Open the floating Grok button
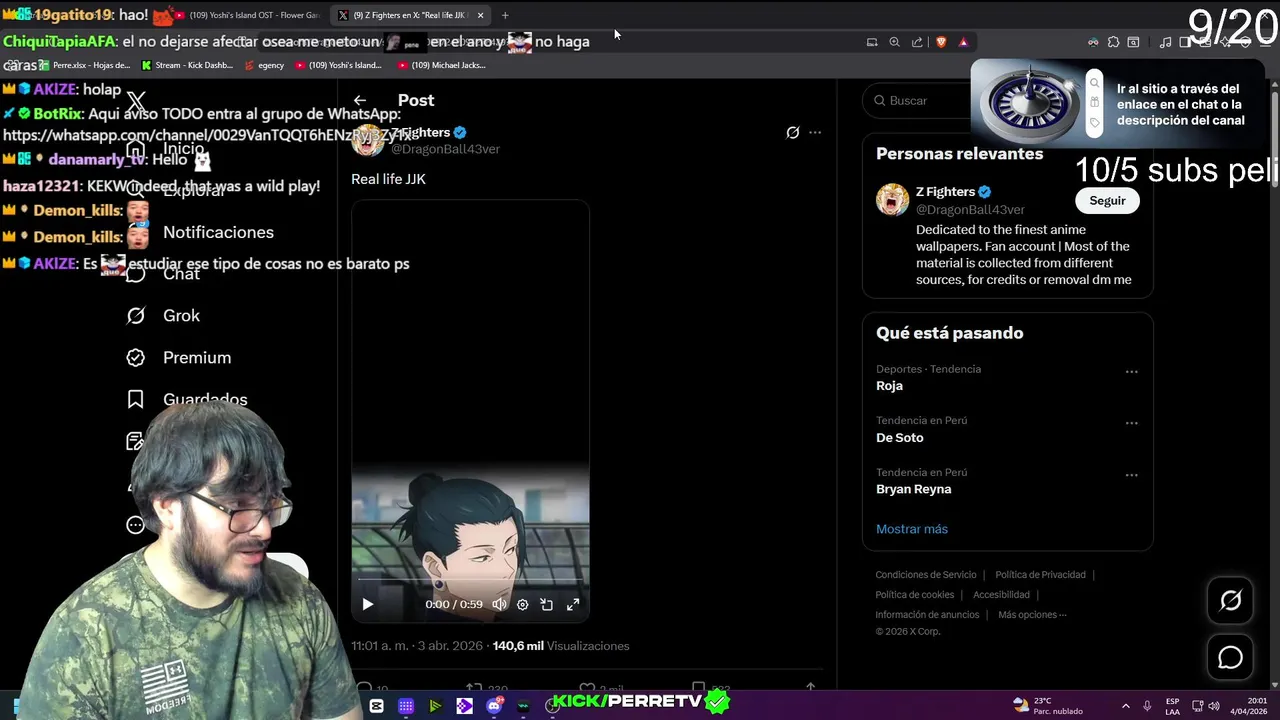The image size is (1280, 720). coord(1230,600)
